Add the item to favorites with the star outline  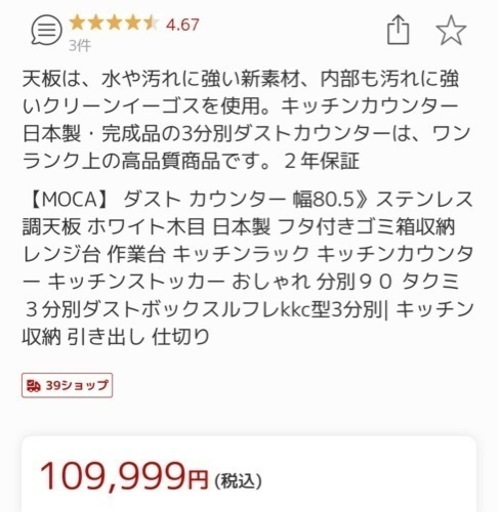(x=451, y=30)
